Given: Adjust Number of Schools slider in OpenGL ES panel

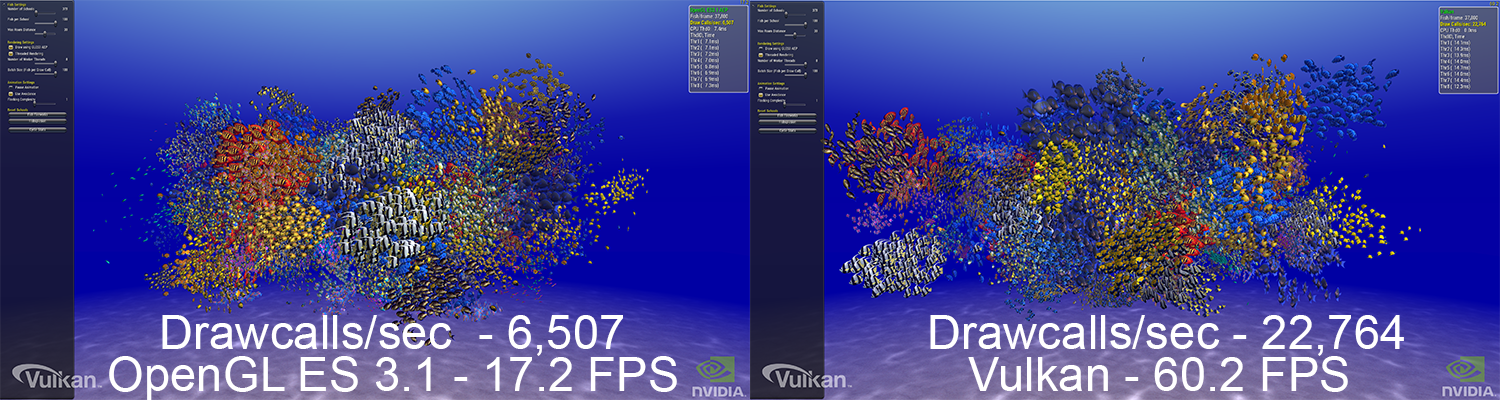Looking at the screenshot, I should click(x=43, y=12).
